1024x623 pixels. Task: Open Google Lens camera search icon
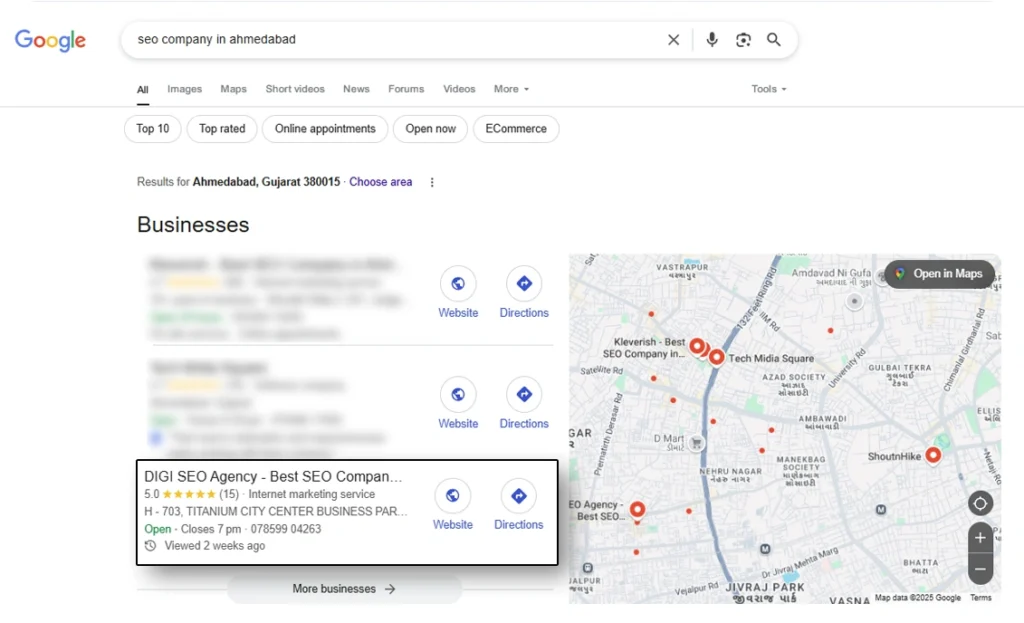coord(743,40)
